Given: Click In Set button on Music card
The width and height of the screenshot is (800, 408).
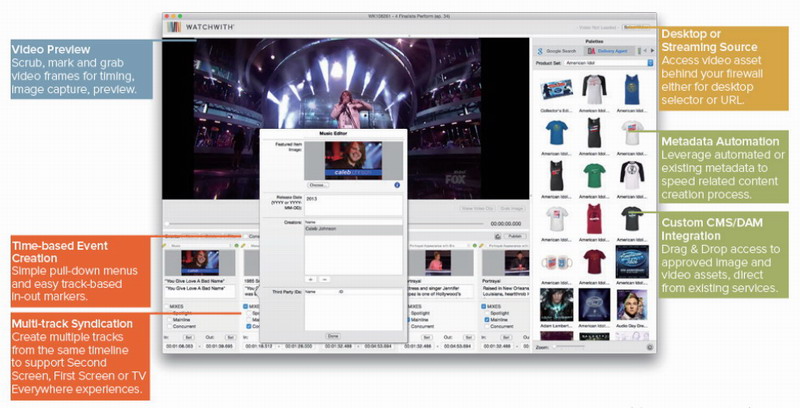Looking at the screenshot, I should pyautogui.click(x=188, y=338).
